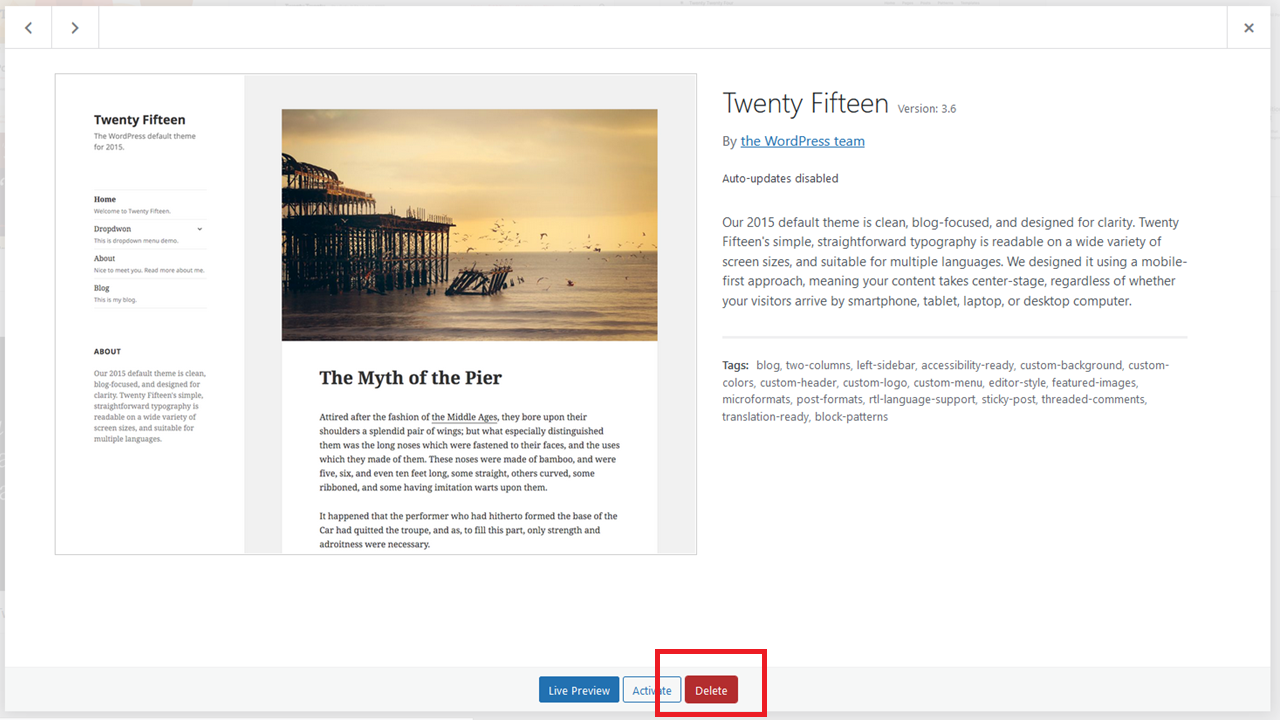
Task: Show the previous theme using left arrow
Action: (28, 28)
